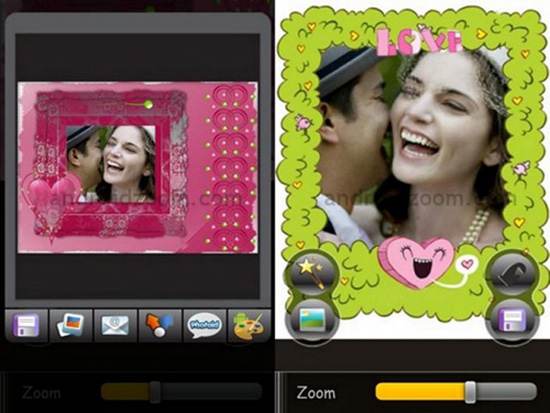Click the dimmed Zoom slider handle on left
This screenshot has width=550, height=413.
click(155, 392)
